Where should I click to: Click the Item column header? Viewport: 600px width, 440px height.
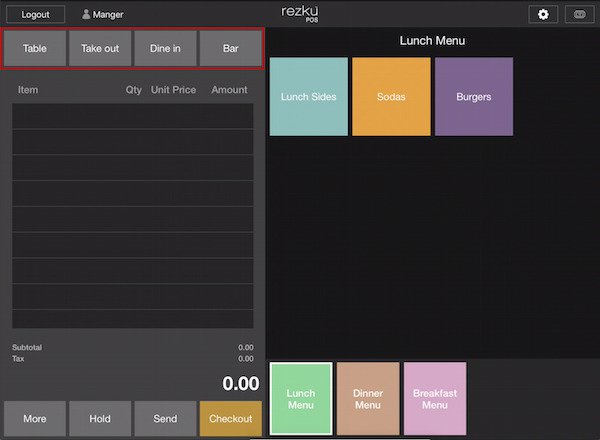click(28, 90)
